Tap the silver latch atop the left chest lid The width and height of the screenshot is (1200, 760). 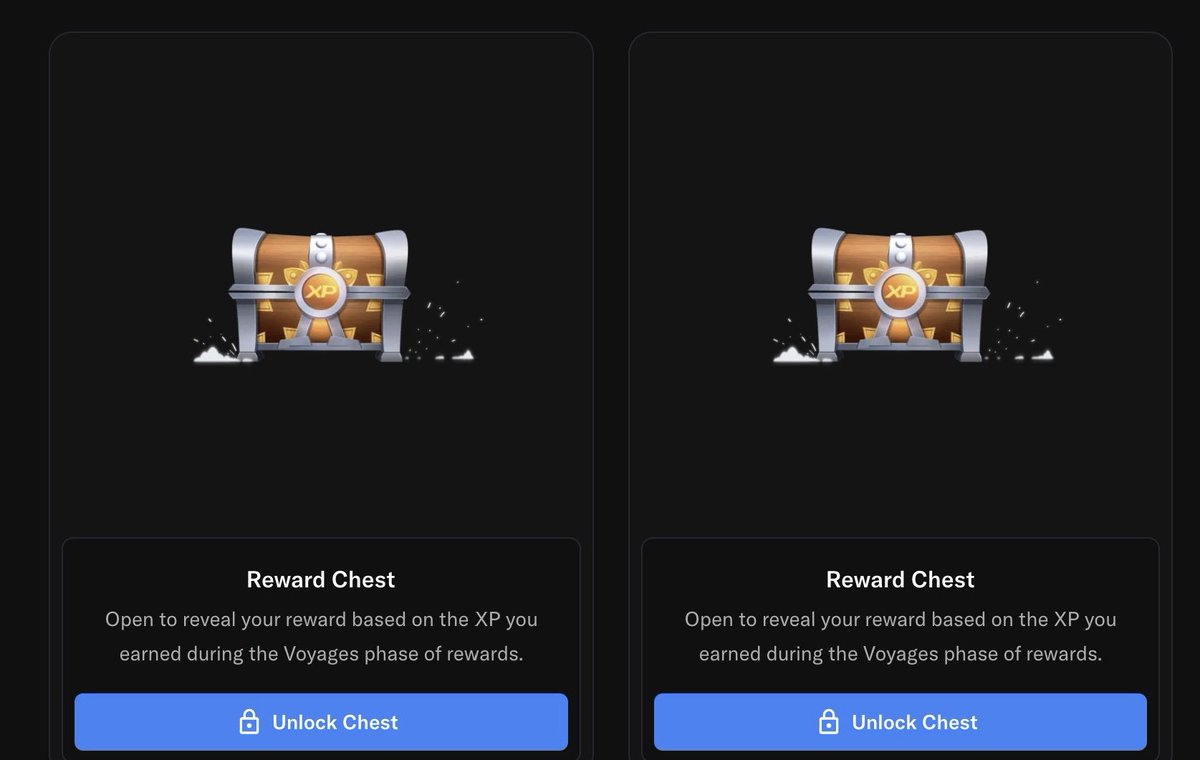tap(320, 246)
